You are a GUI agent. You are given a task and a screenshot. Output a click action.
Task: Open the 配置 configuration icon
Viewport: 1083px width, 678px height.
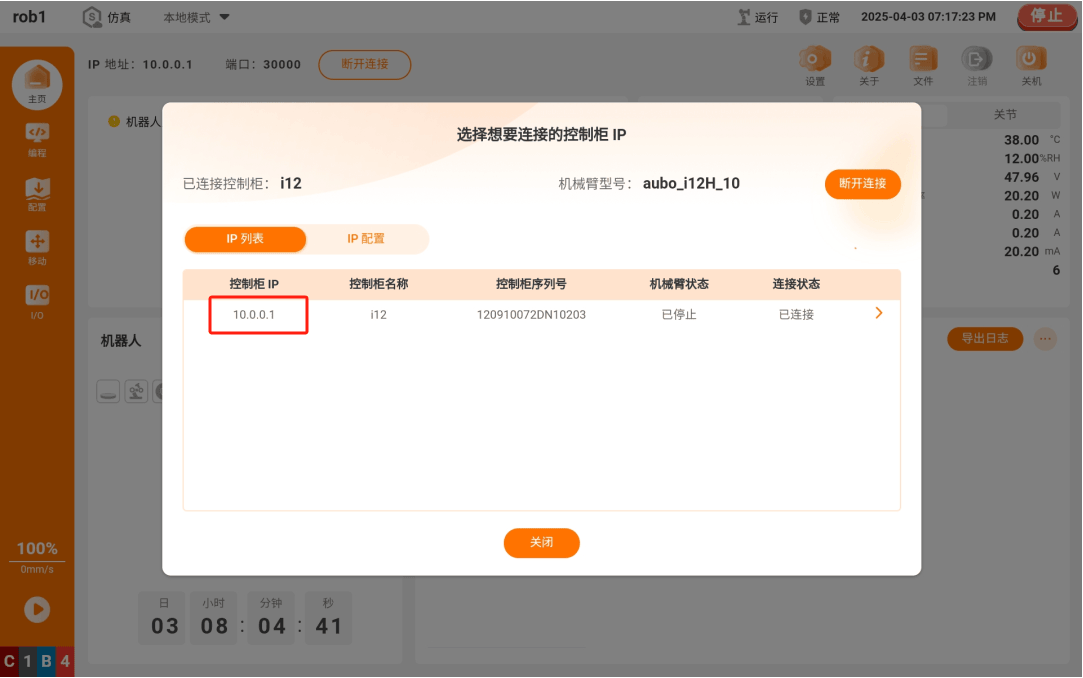point(37,194)
